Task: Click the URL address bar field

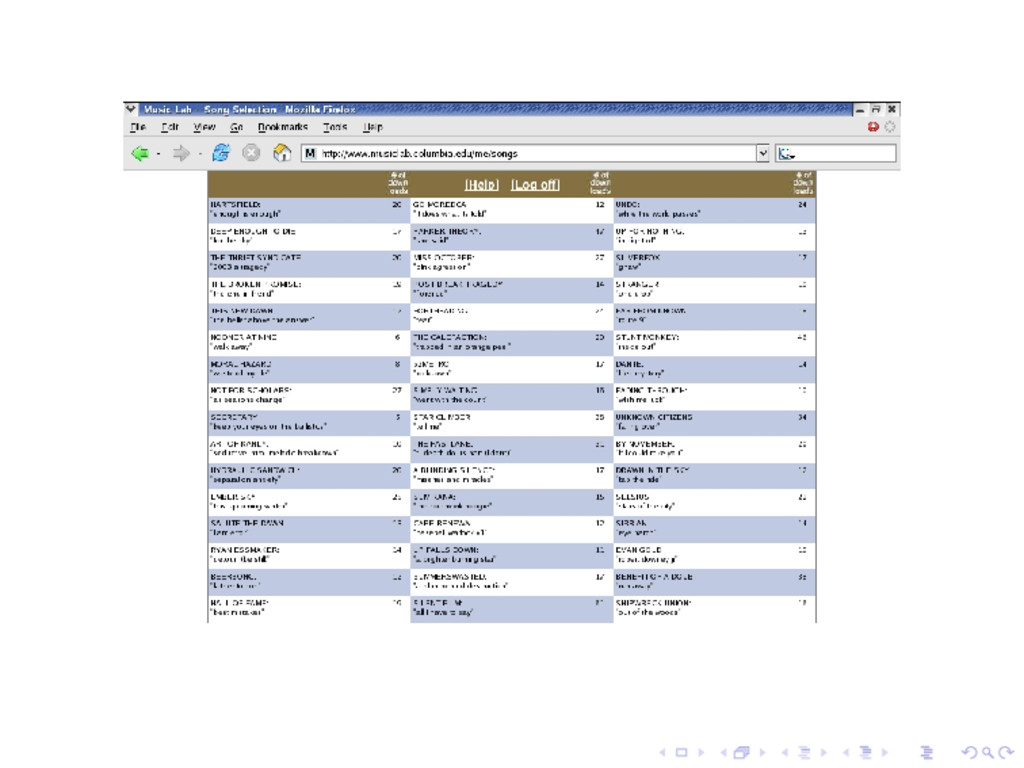Action: pyautogui.click(x=536, y=153)
